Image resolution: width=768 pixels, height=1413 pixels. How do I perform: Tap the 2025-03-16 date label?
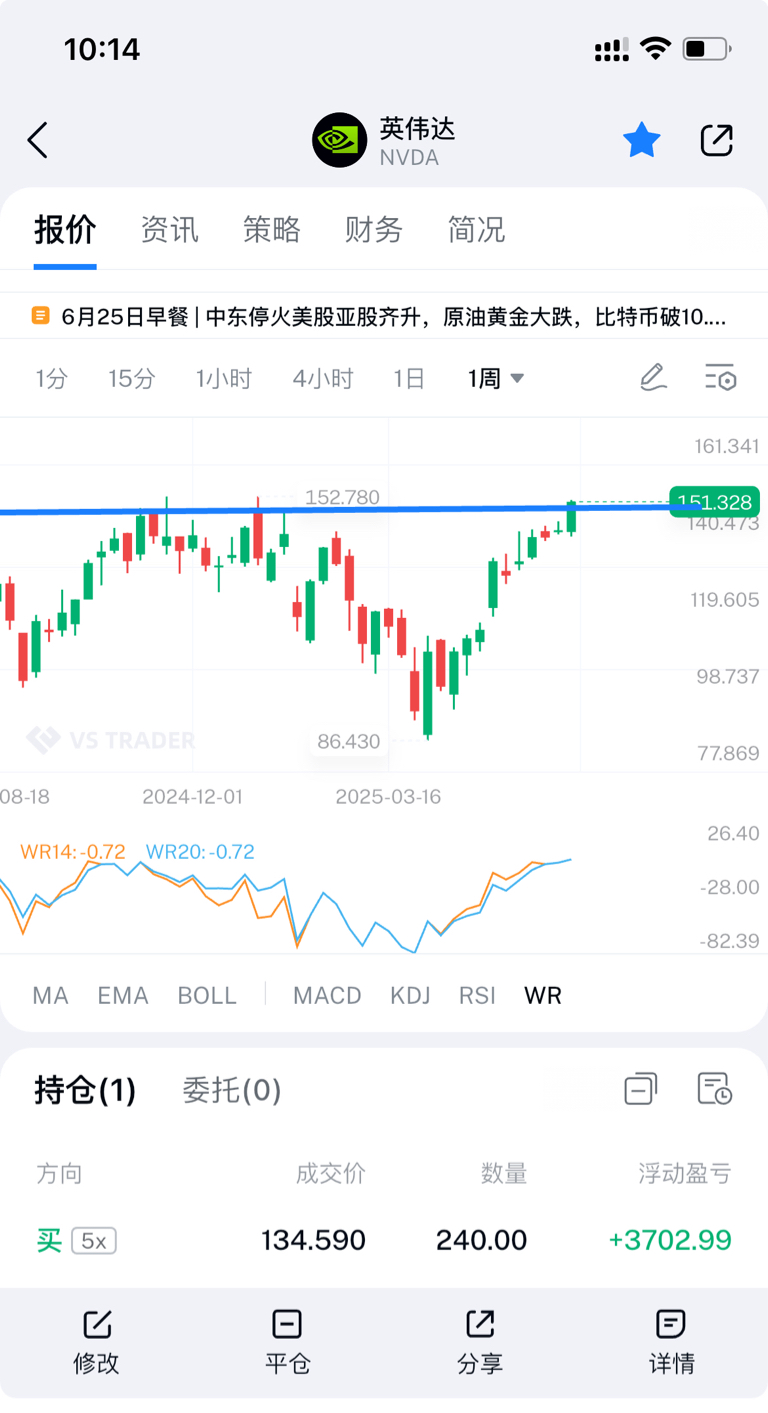[x=388, y=797]
